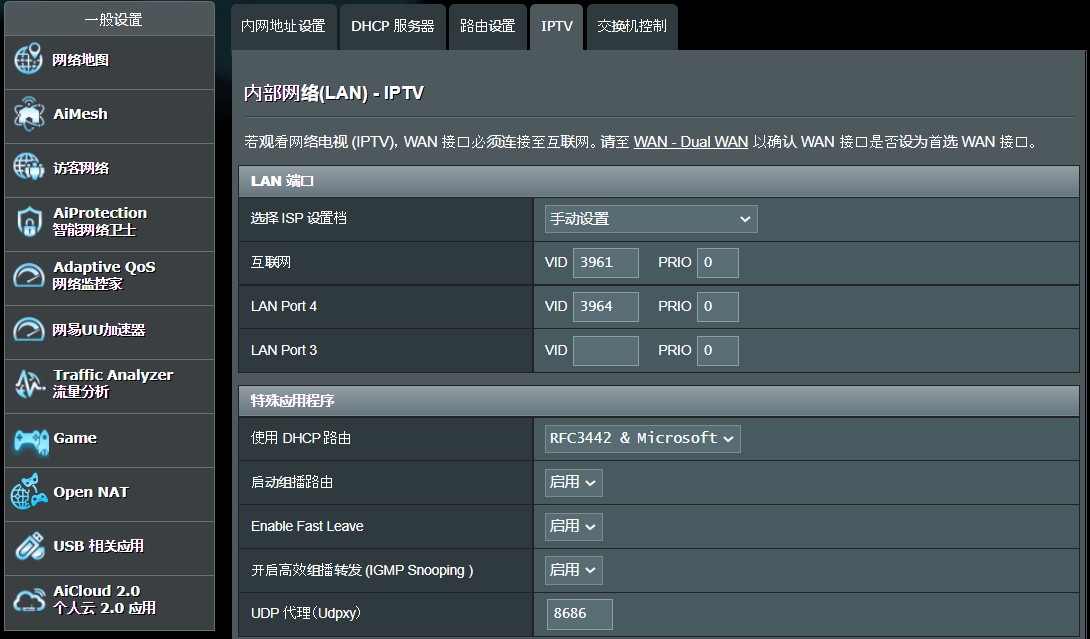Switch to the DHCP 服务器 tab
1090x639 pixels.
[x=392, y=27]
